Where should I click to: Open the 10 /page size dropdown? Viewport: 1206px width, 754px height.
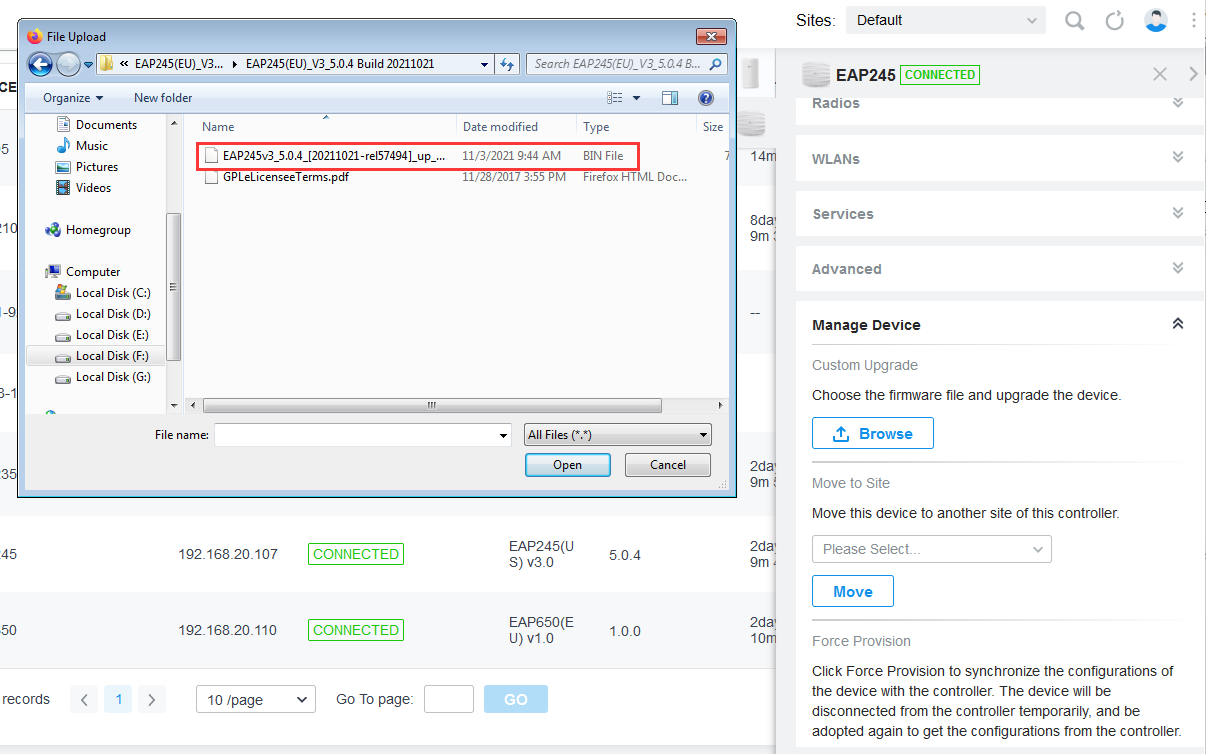(256, 699)
